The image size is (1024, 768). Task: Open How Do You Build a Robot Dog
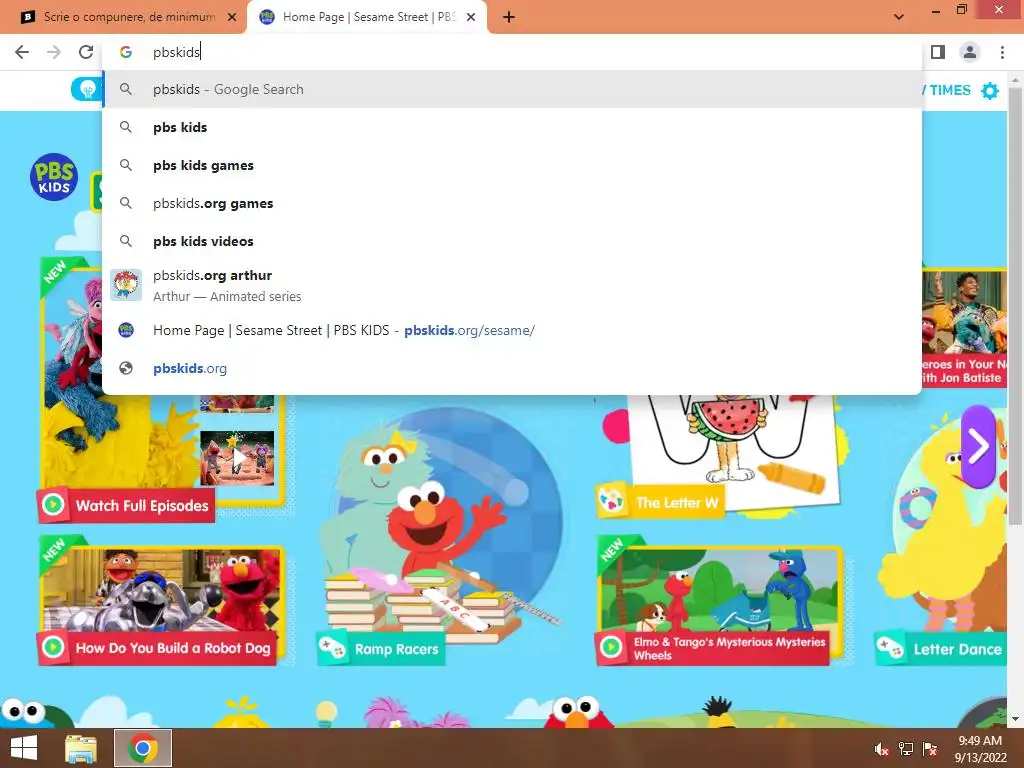(172, 648)
